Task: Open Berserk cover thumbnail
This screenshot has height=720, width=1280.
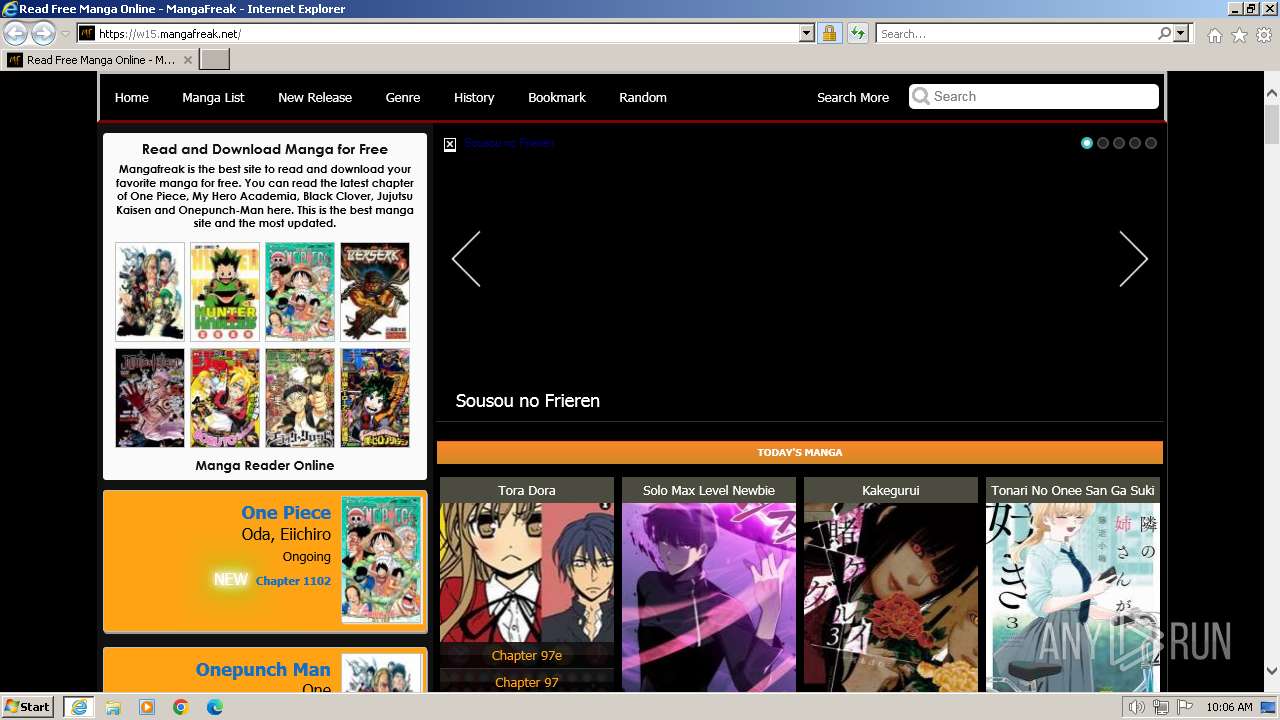Action: [375, 292]
